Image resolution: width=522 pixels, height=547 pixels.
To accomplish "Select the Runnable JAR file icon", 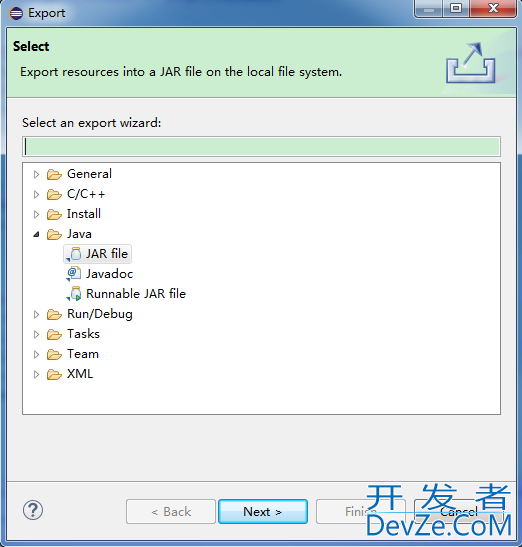I will coord(74,294).
